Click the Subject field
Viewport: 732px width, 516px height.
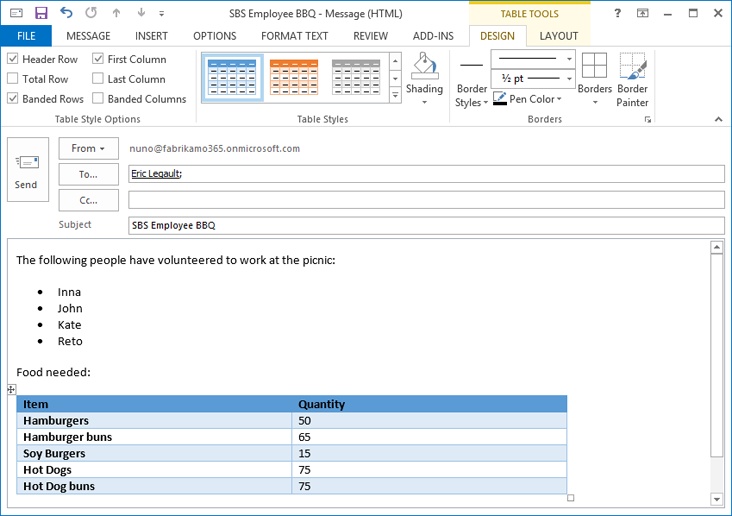(x=426, y=226)
